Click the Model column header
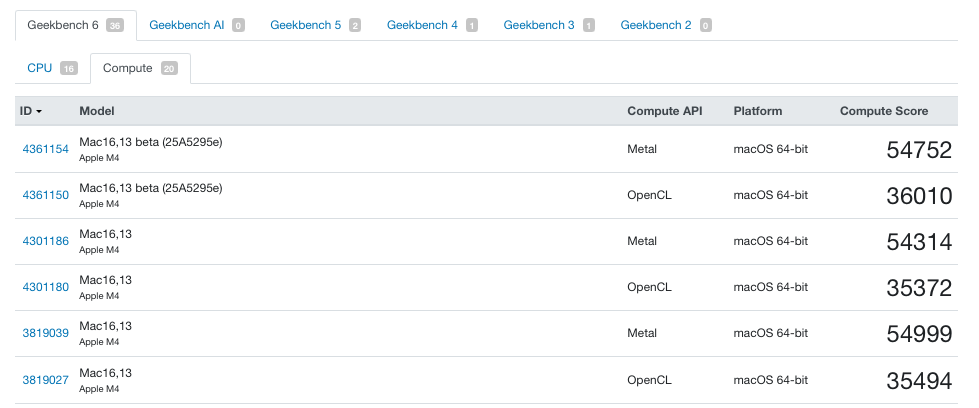979x408 pixels. click(x=98, y=111)
